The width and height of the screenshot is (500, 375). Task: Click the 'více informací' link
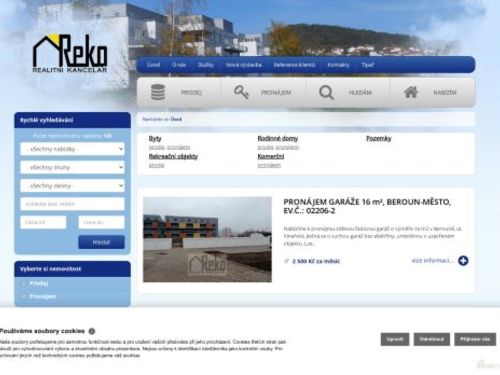click(x=432, y=261)
